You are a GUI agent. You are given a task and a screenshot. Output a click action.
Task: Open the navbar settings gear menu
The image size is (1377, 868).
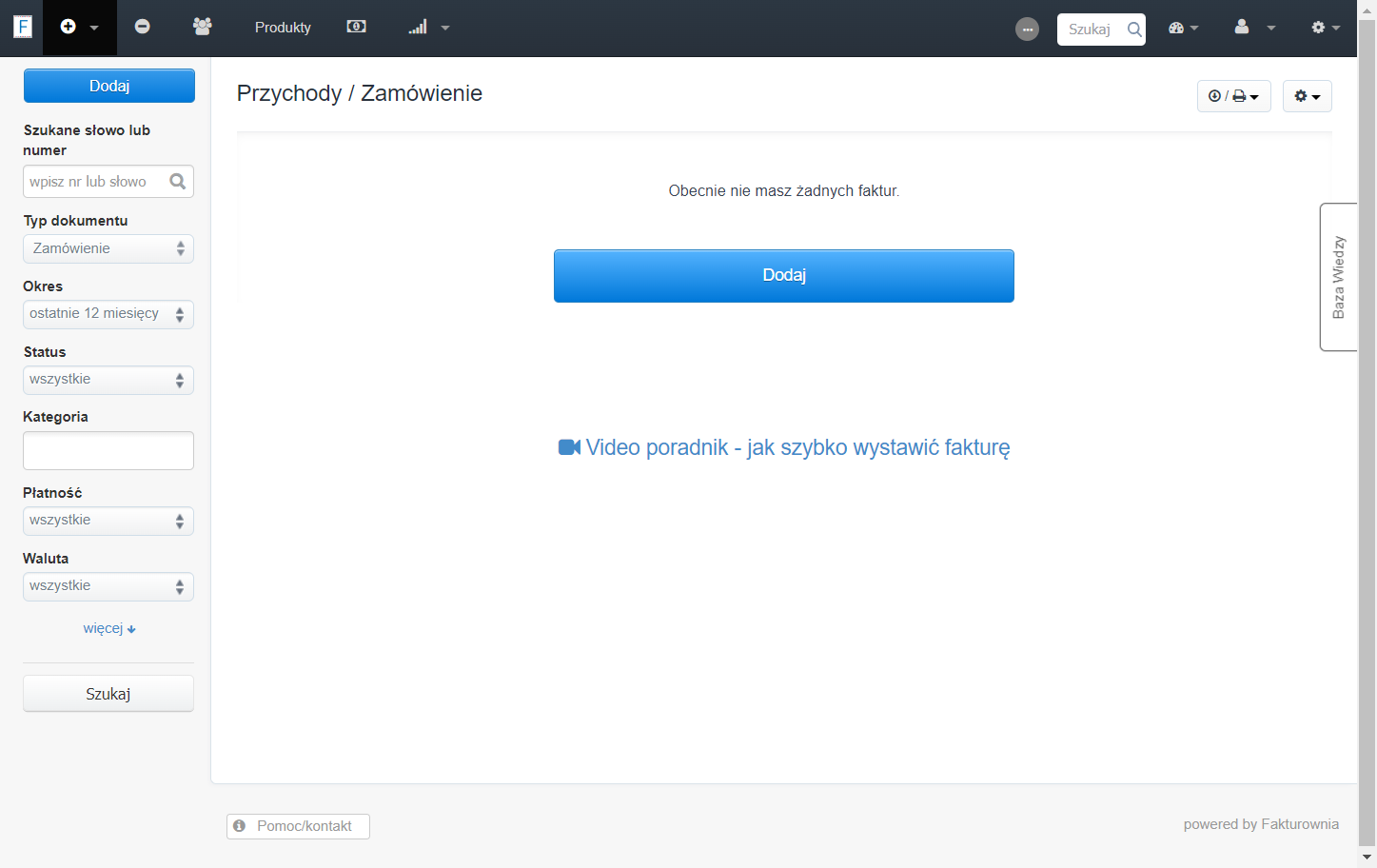1326,28
